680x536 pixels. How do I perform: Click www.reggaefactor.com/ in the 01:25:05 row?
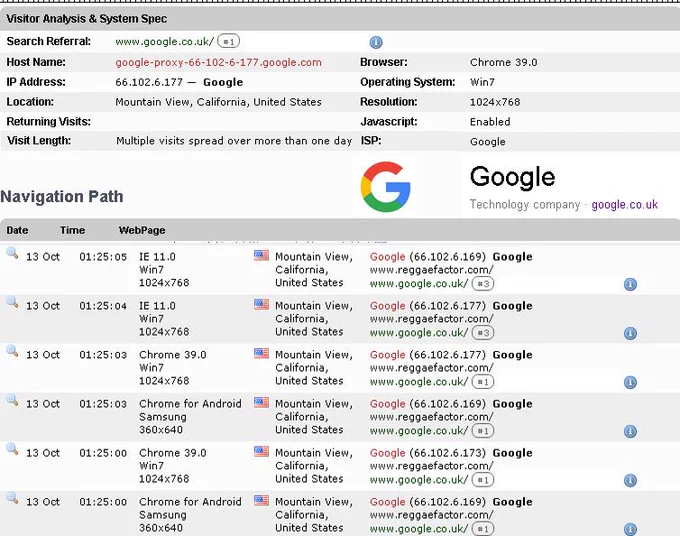[x=432, y=270]
